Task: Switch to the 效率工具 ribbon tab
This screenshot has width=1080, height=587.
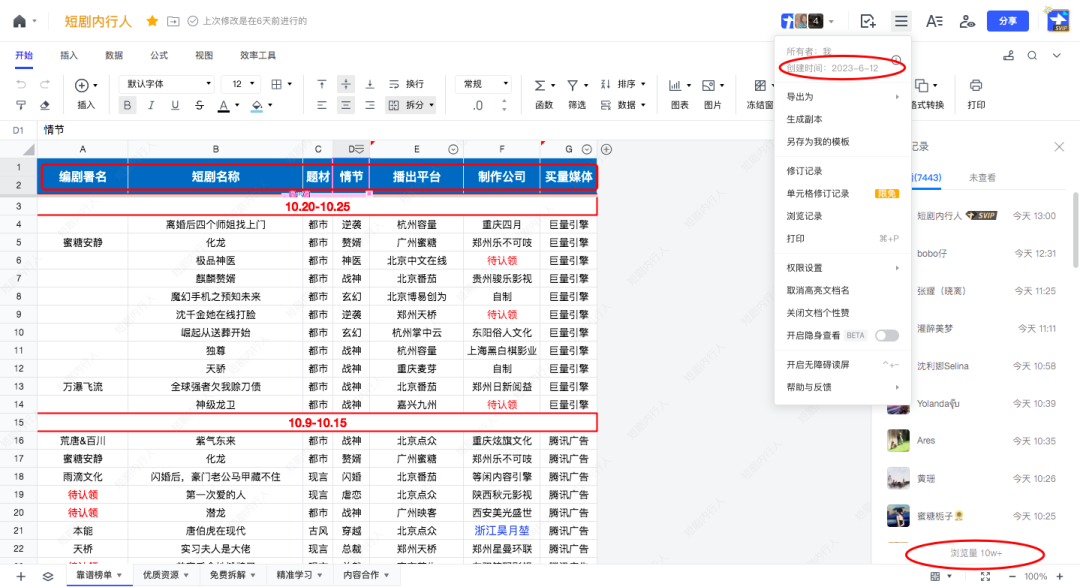Action: point(258,55)
